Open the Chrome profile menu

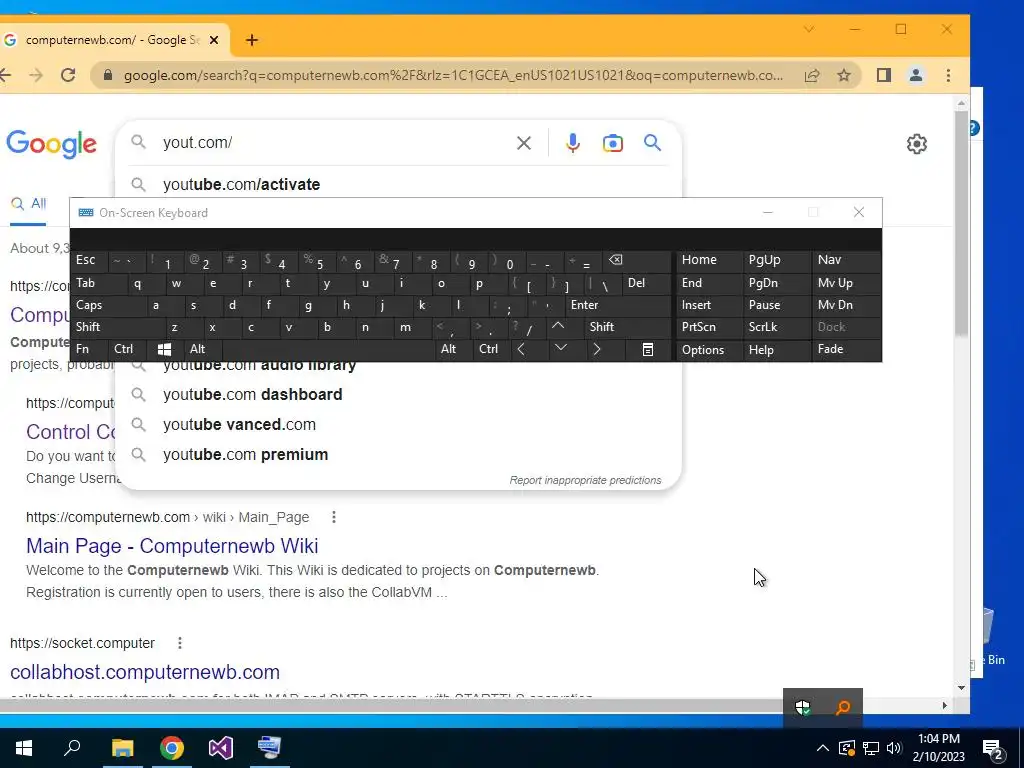click(x=916, y=75)
